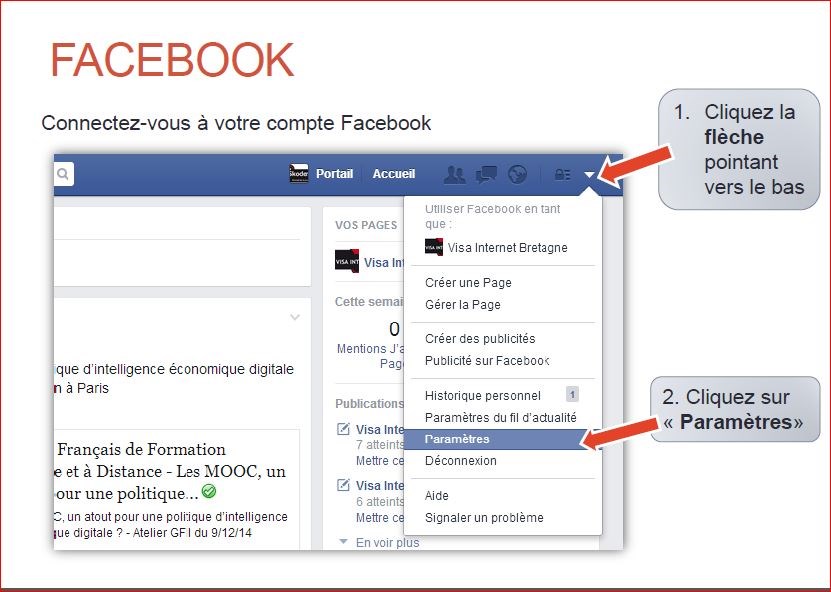Click the search magnifier icon
The width and height of the screenshot is (831, 592).
click(63, 174)
